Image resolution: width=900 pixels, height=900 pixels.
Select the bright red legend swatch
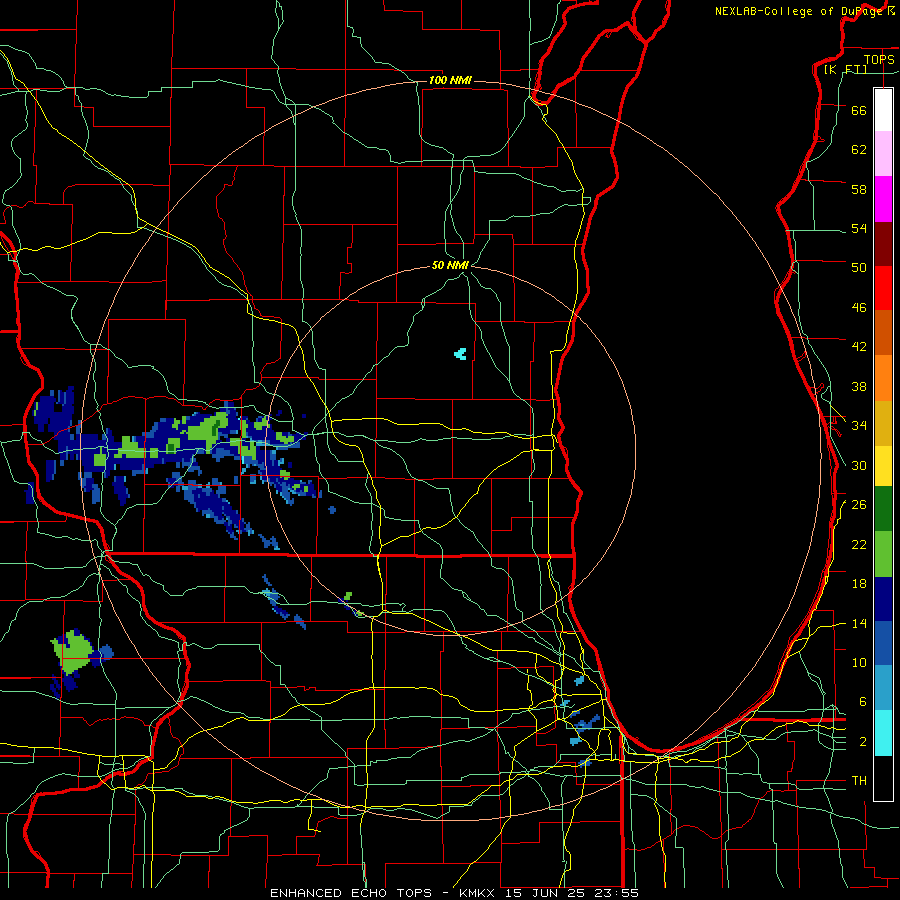[x=883, y=288]
